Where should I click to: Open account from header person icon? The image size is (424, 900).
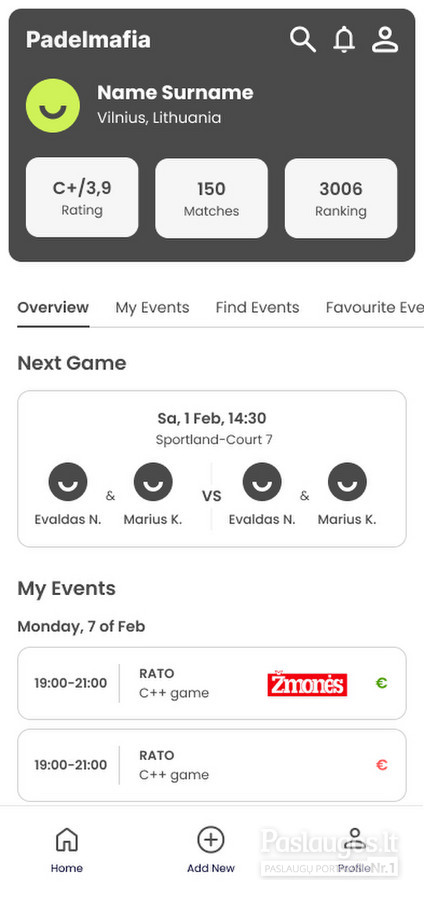point(385,40)
